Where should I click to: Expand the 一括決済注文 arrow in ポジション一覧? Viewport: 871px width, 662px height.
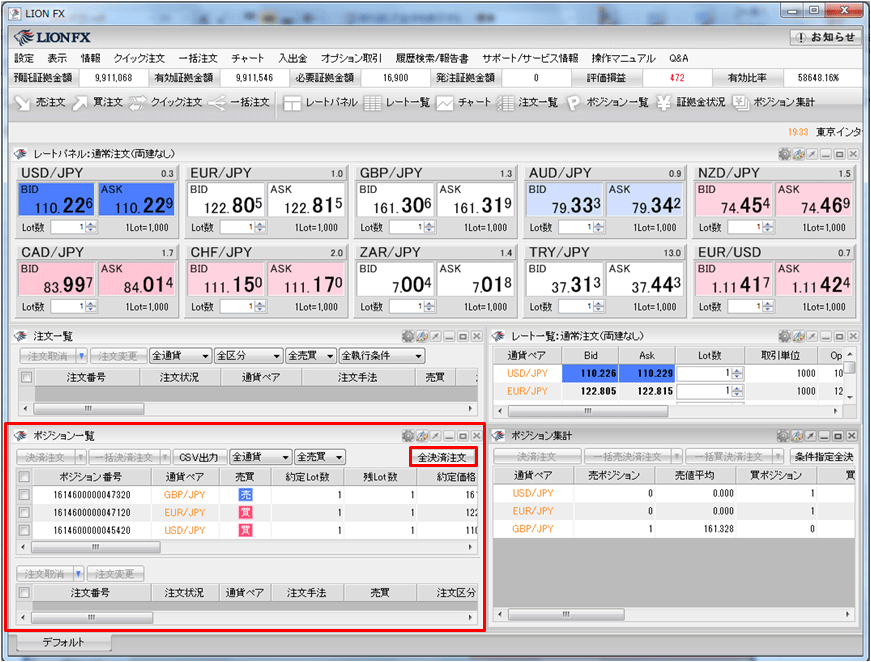coord(165,457)
